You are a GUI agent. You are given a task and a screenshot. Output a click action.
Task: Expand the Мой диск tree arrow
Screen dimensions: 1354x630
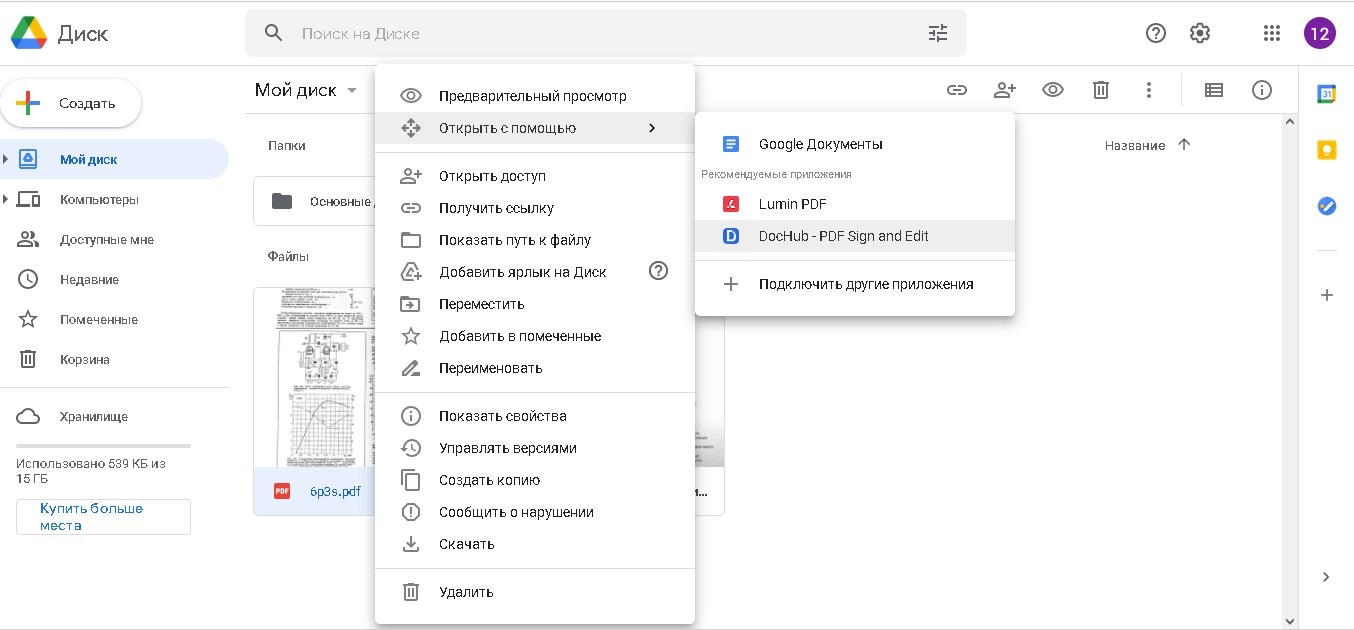click(6, 159)
